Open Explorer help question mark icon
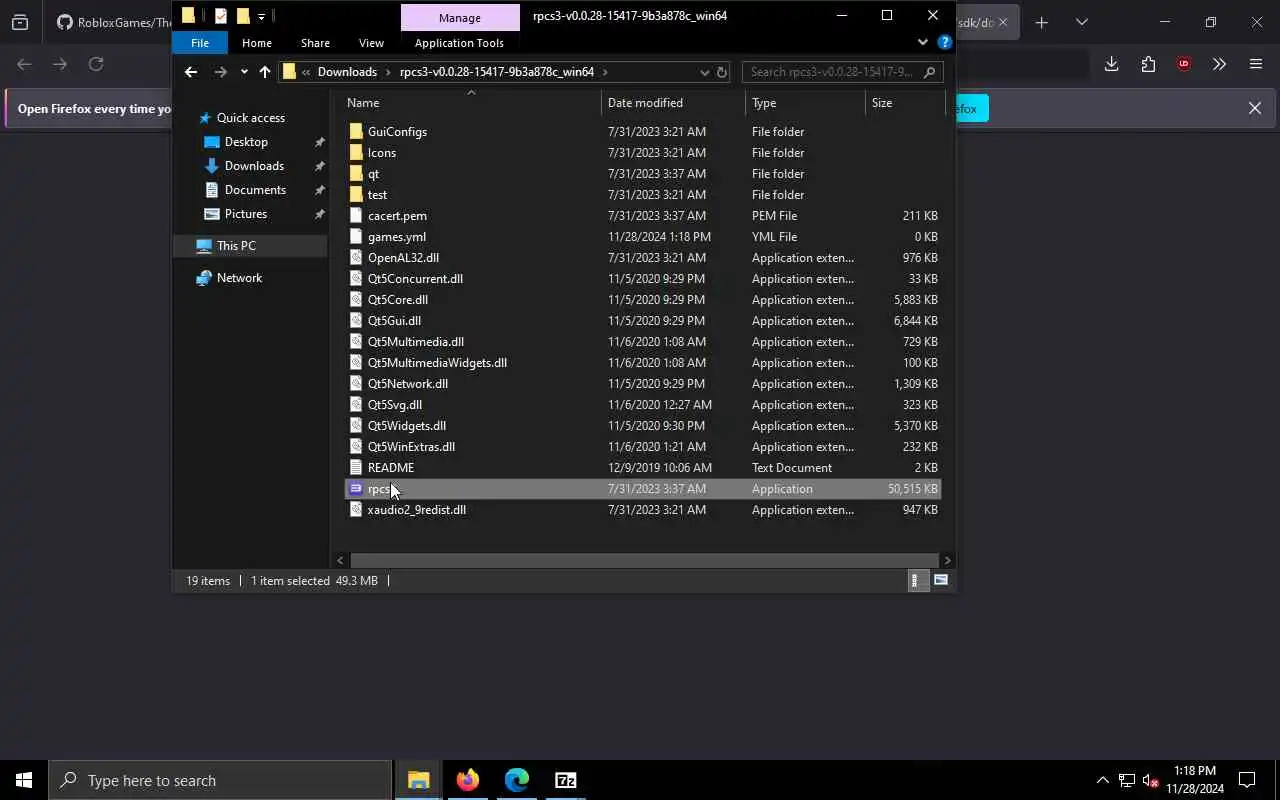Screen dimensions: 1280x800 [944, 43]
